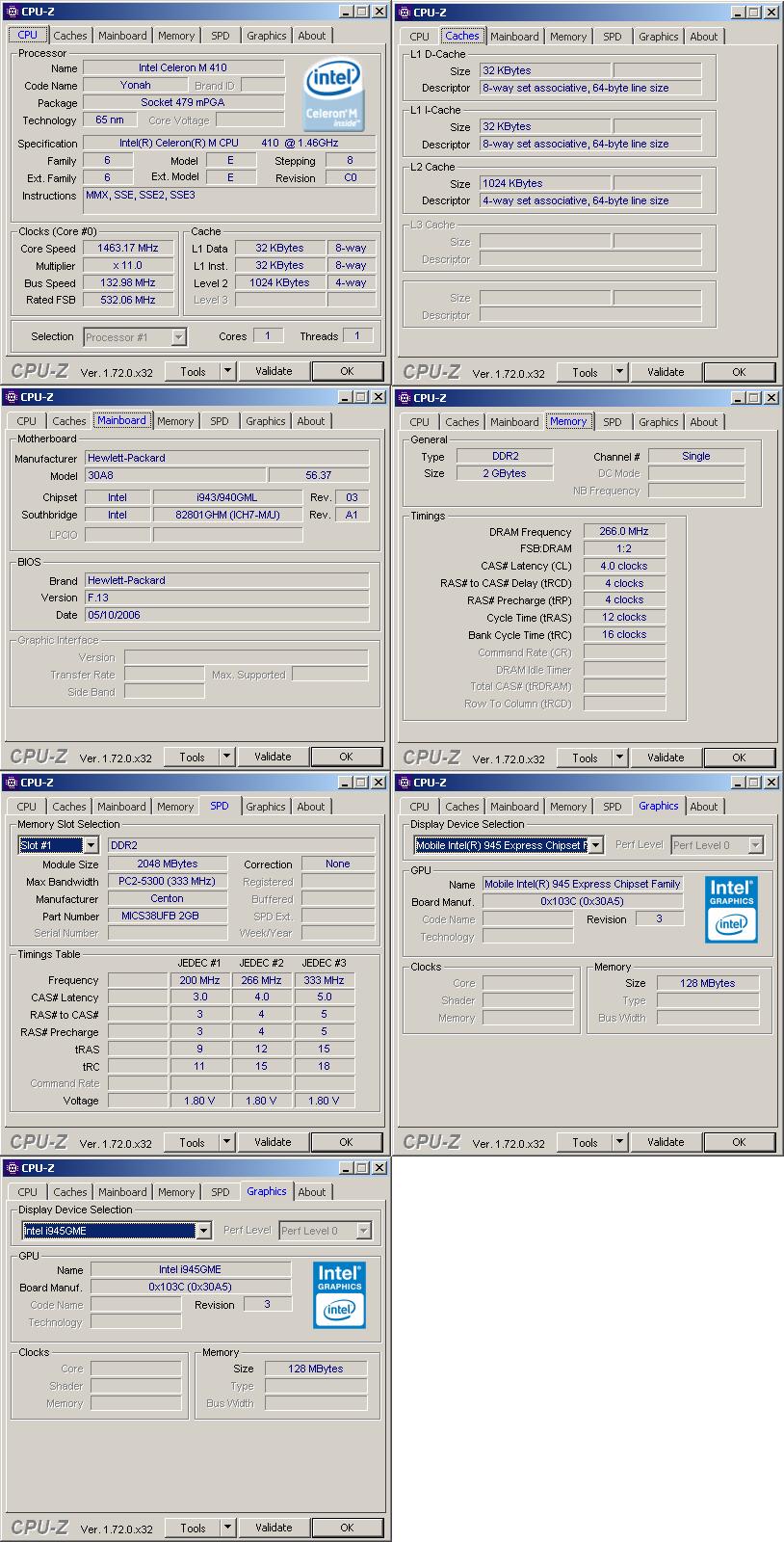
Task: Click OK button in the Caches window
Action: (739, 372)
